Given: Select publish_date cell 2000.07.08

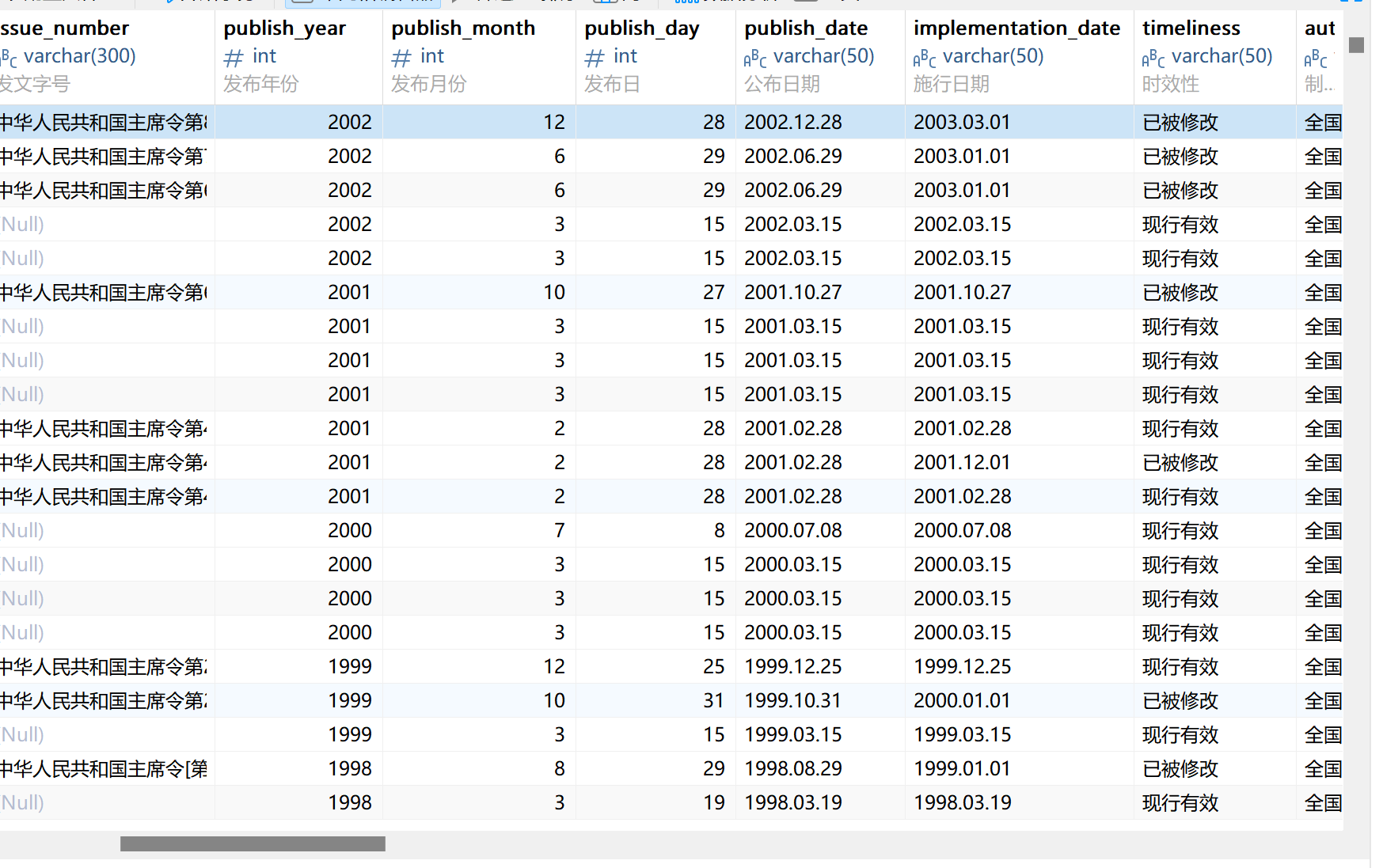Looking at the screenshot, I should pyautogui.click(x=820, y=530).
